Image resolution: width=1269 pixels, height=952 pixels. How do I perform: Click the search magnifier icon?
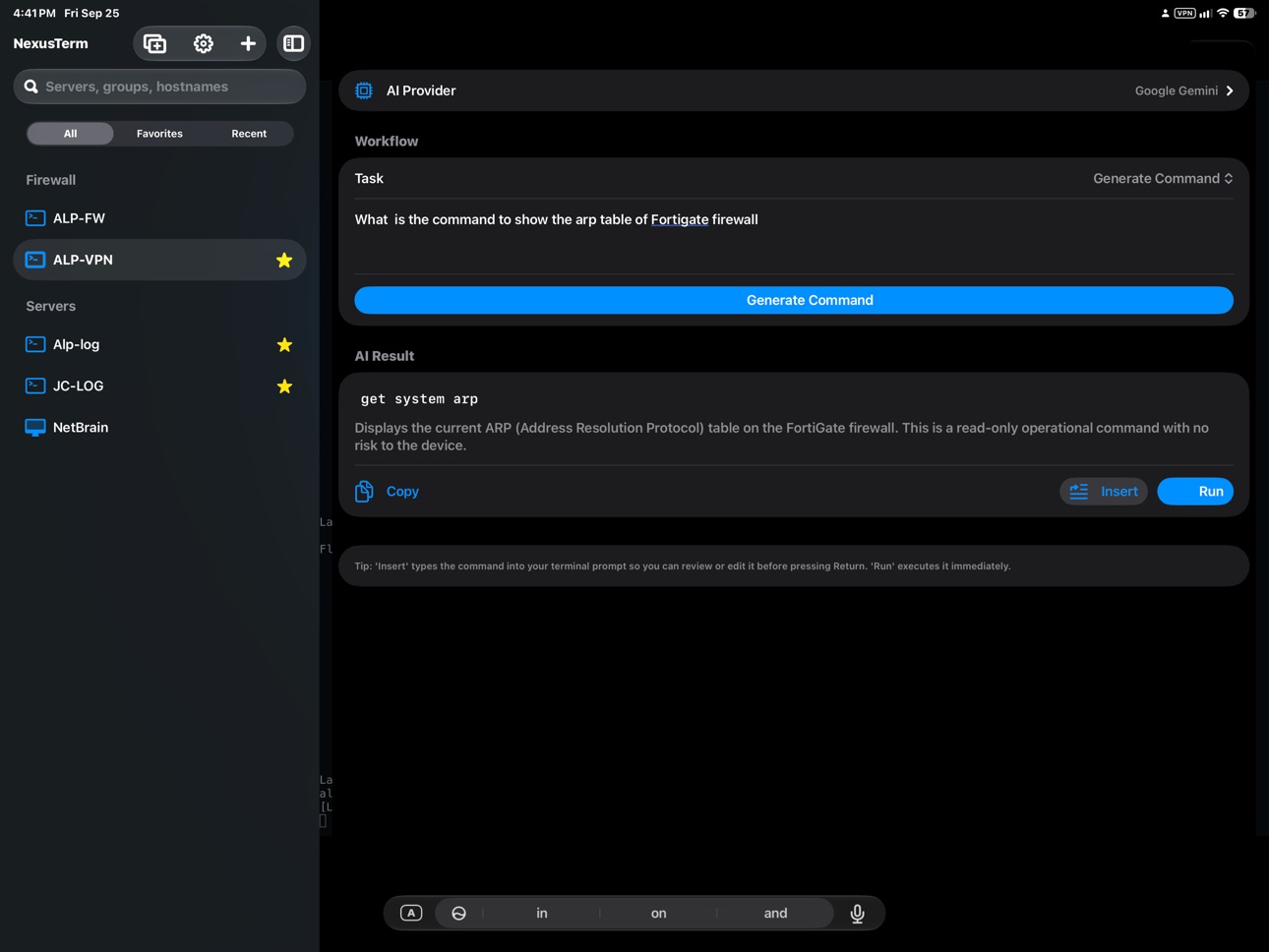(x=31, y=87)
